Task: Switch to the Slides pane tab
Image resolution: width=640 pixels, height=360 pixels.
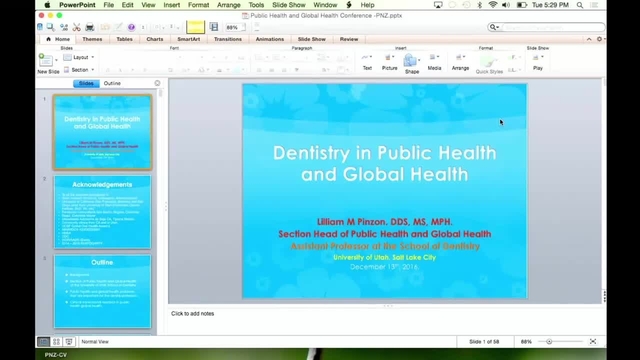Action: 86,83
